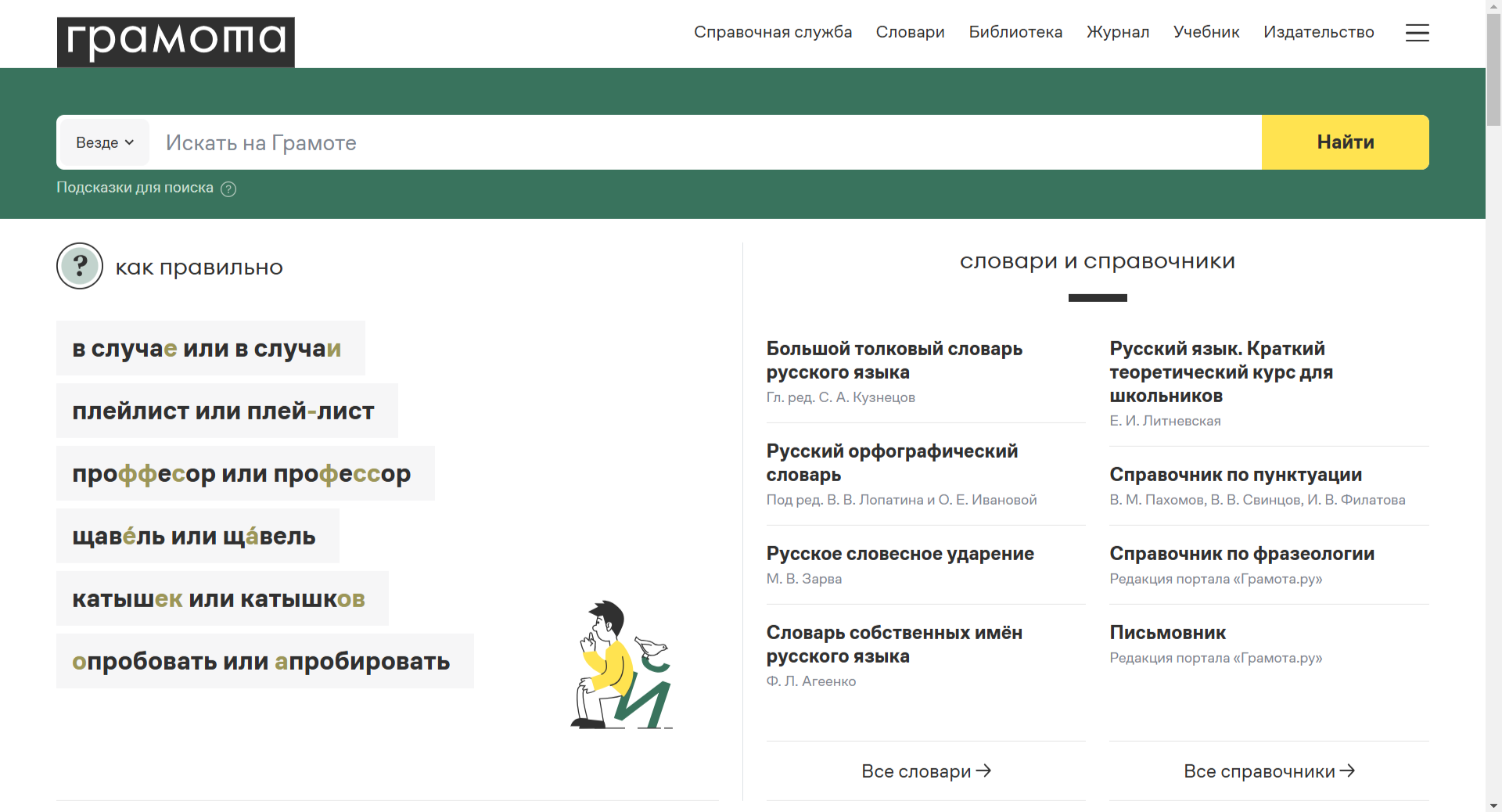
Task: Open the Письмовник reference
Action: coord(1167,633)
